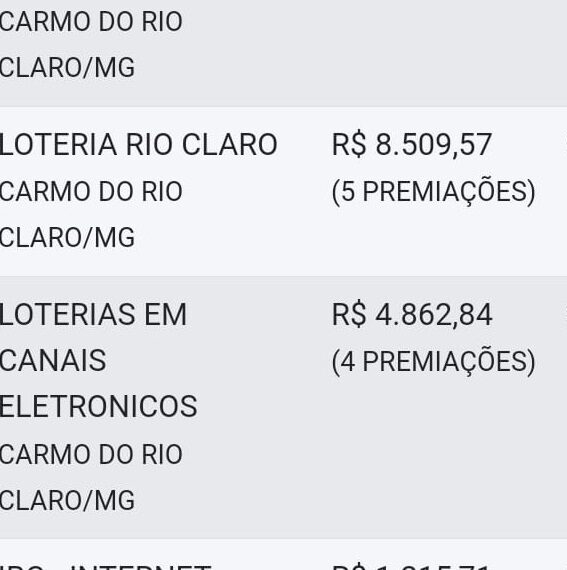
Task: Click CLARO/MG in the ELETRONICOS row
Action: pos(67,500)
